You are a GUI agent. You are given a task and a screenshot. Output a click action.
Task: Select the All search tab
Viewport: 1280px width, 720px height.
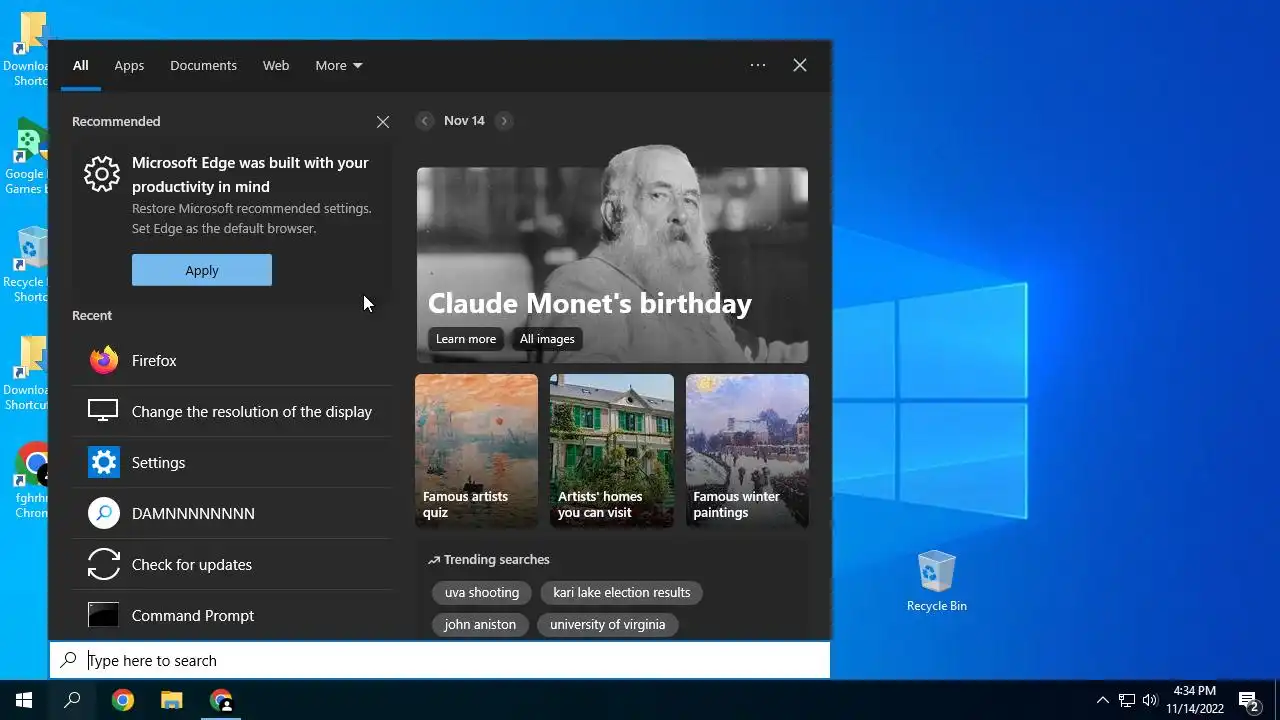[81, 65]
